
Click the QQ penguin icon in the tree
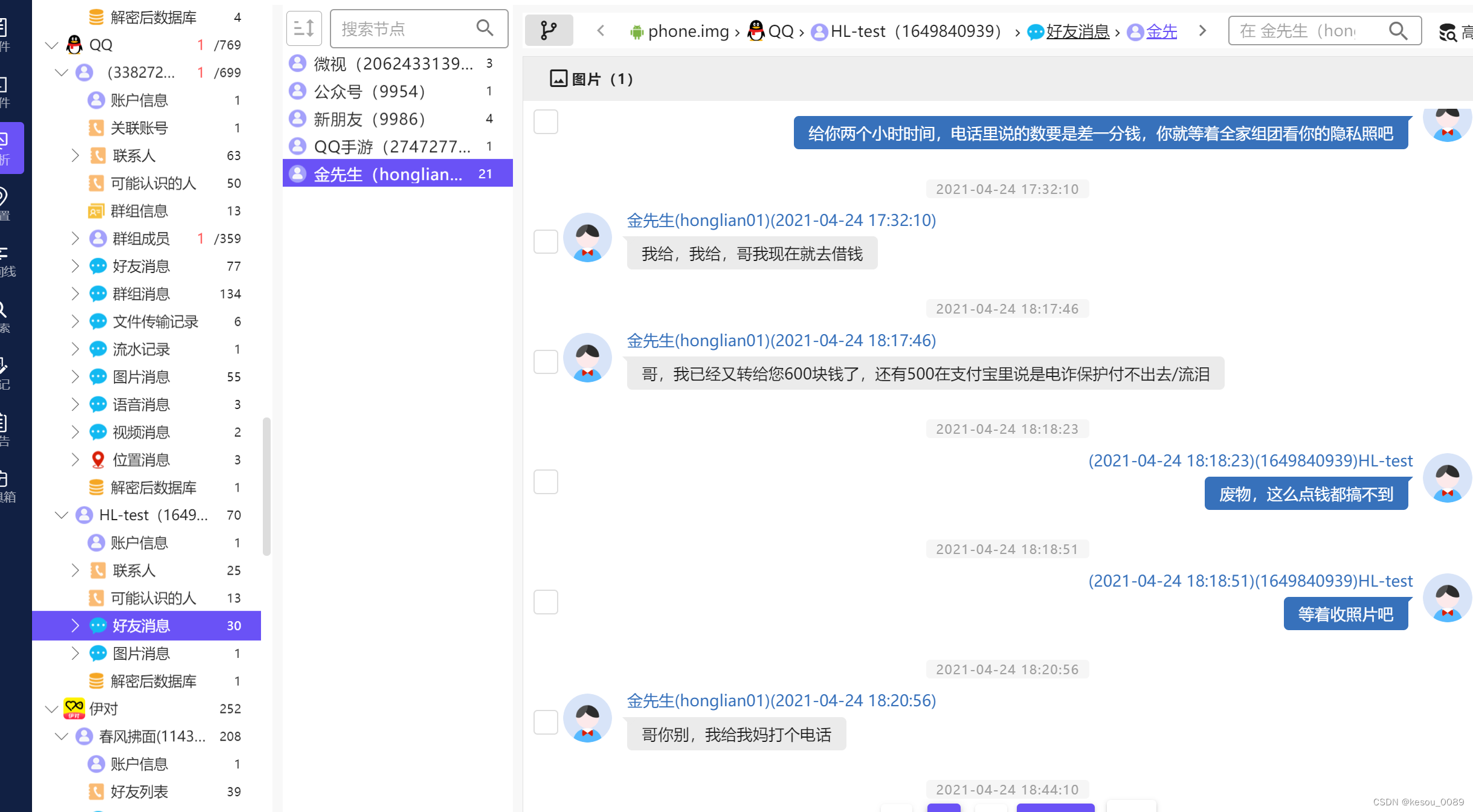pos(74,45)
